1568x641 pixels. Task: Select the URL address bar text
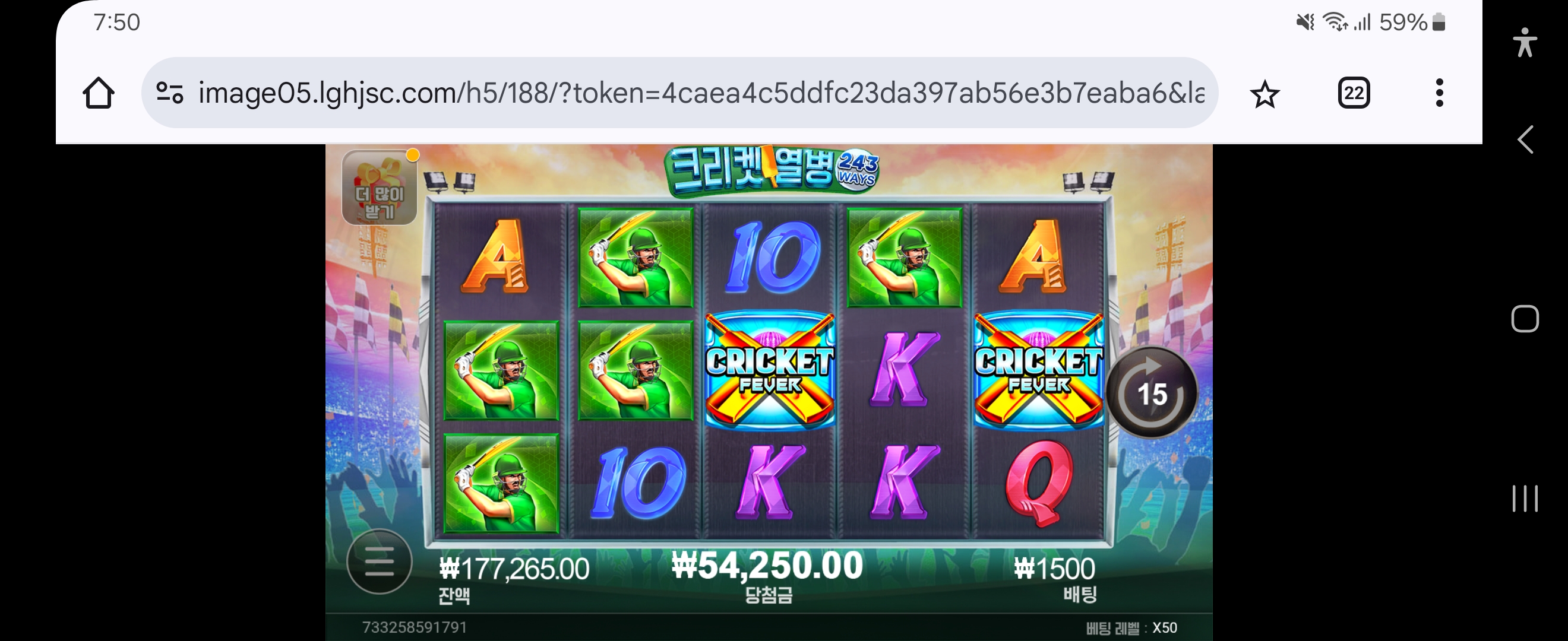tap(701, 93)
